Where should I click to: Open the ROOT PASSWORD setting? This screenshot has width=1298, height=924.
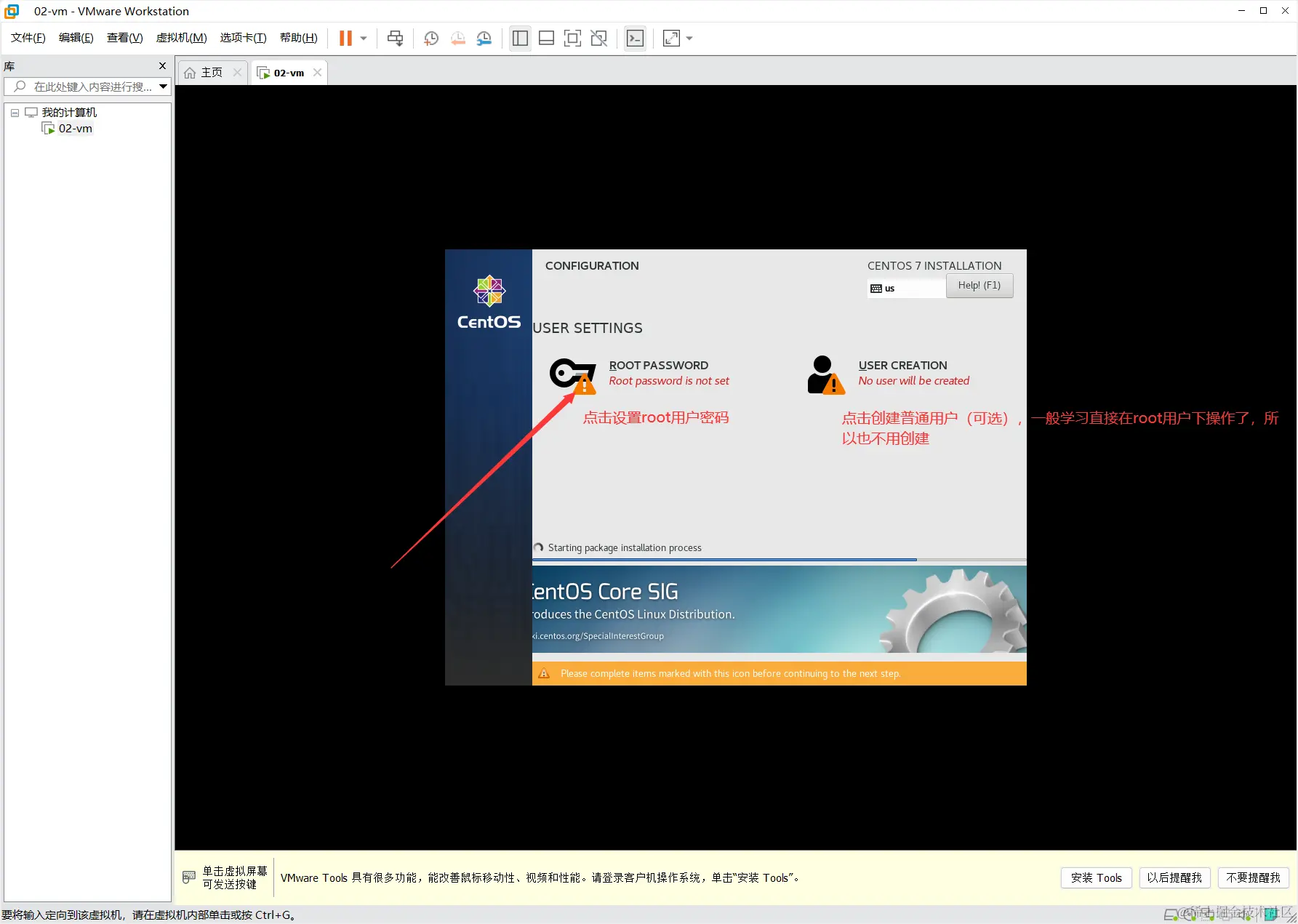pyautogui.click(x=640, y=374)
